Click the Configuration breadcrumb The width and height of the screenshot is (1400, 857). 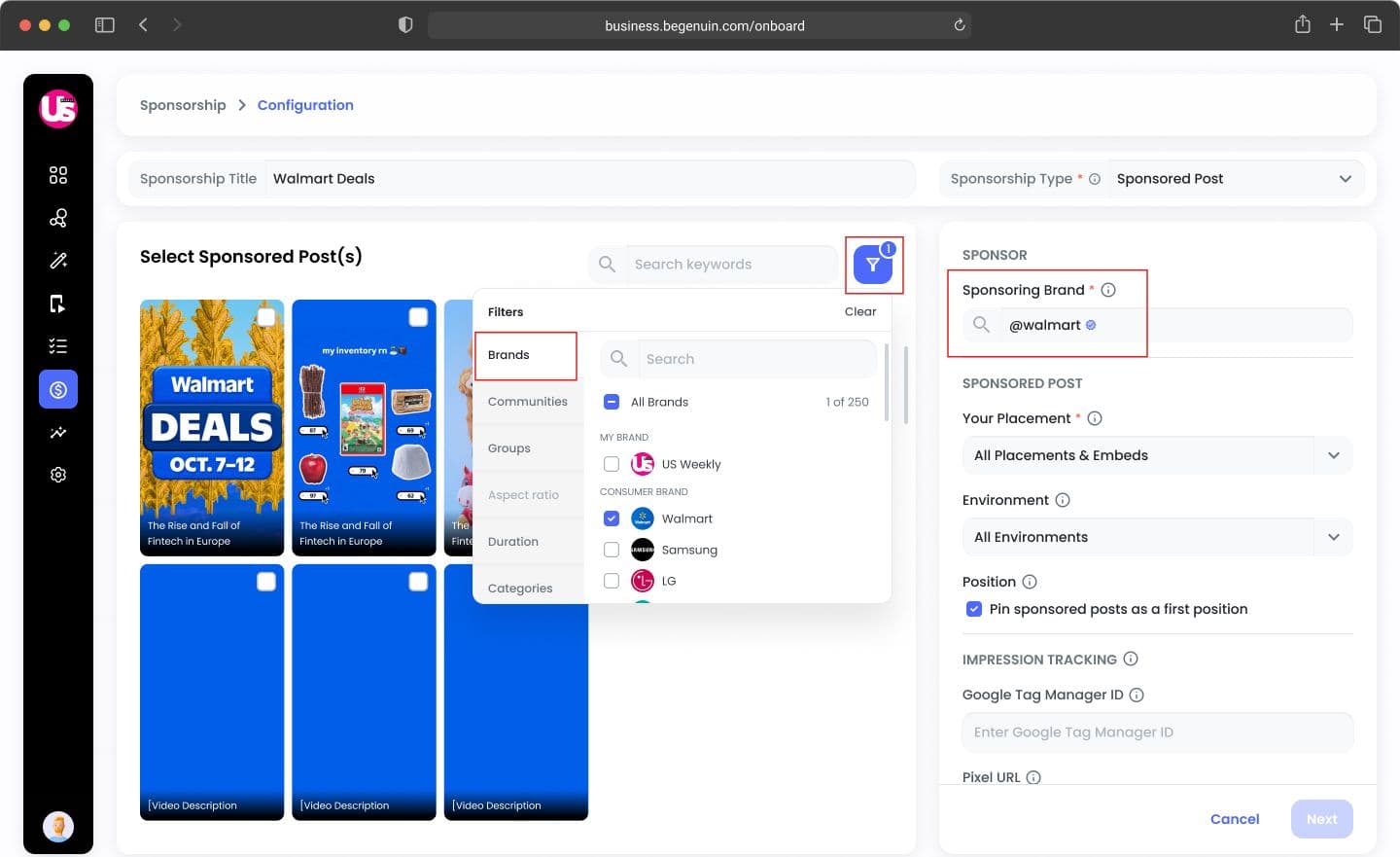point(305,105)
